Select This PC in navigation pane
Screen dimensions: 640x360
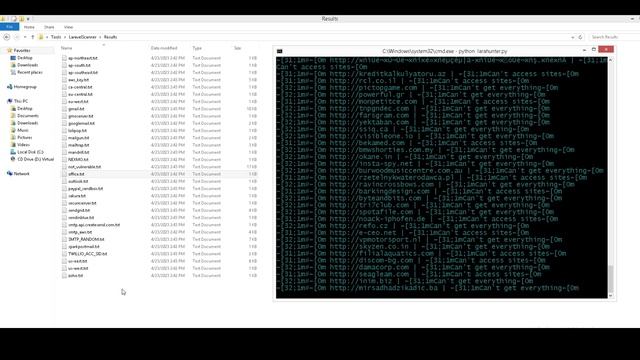coord(21,101)
